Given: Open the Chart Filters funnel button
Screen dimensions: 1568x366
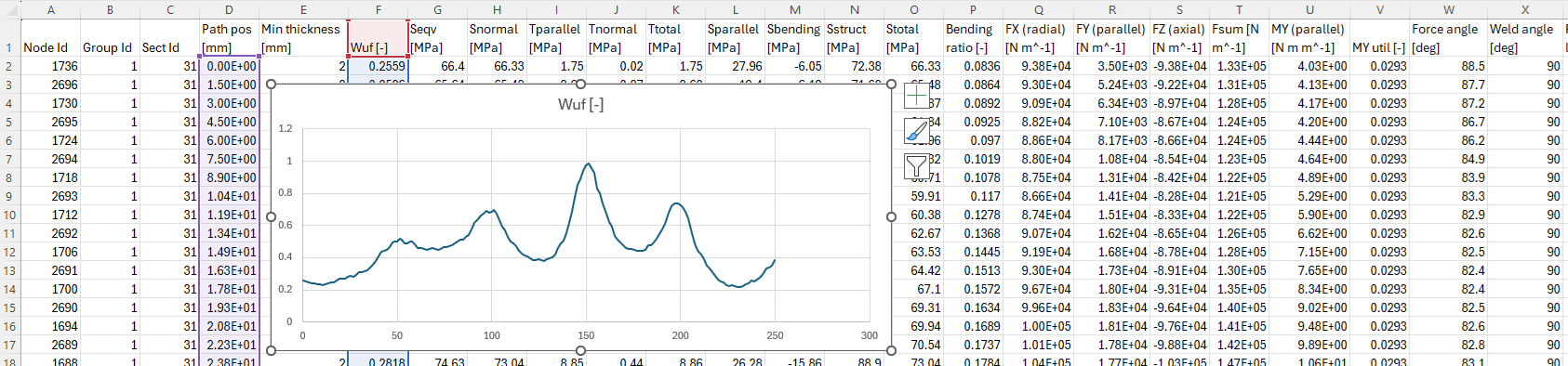Looking at the screenshot, I should 917,166.
